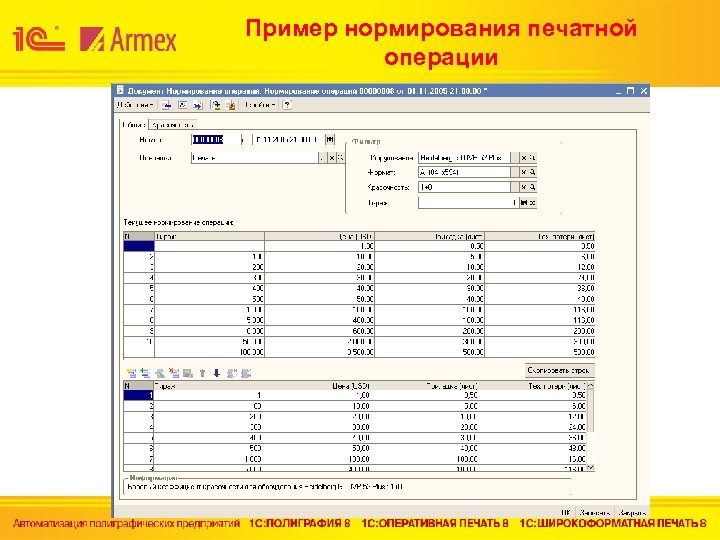Click the Операция input field
Screen dimensions: 720x540
pyautogui.click(x=254, y=158)
